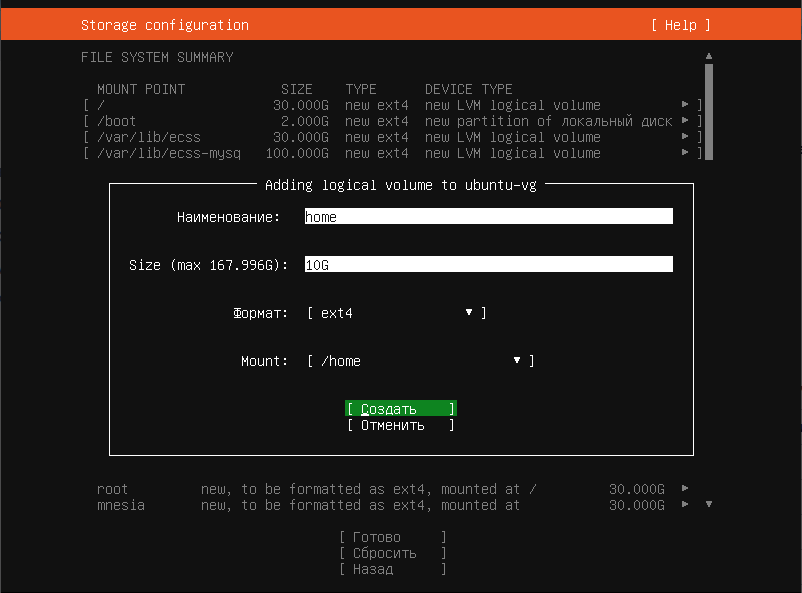The height and width of the screenshot is (593, 802).
Task: Click the MOUNT POINT column header
Action: coord(141,89)
